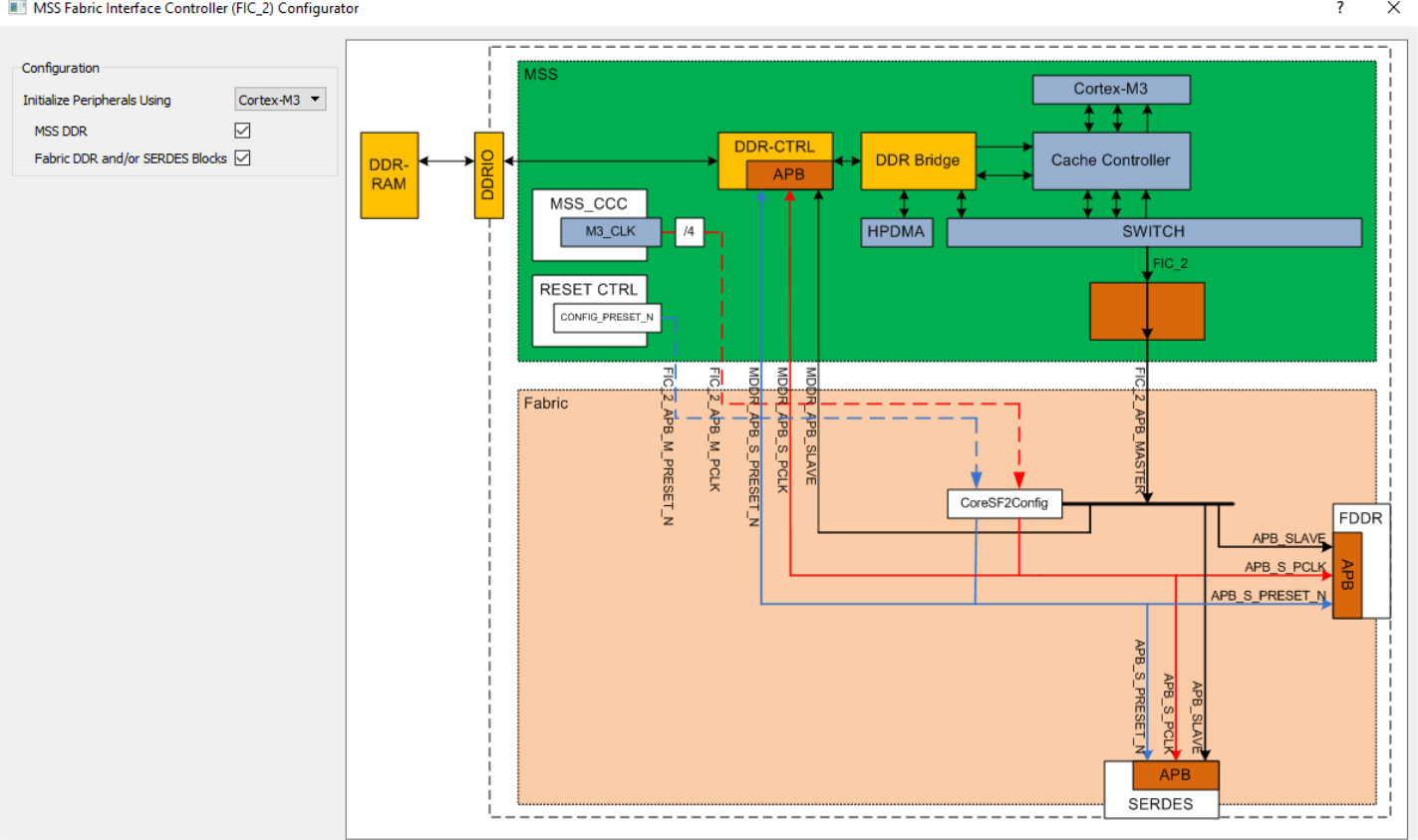
Task: Select the DDR Bridge block
Action: [917, 160]
